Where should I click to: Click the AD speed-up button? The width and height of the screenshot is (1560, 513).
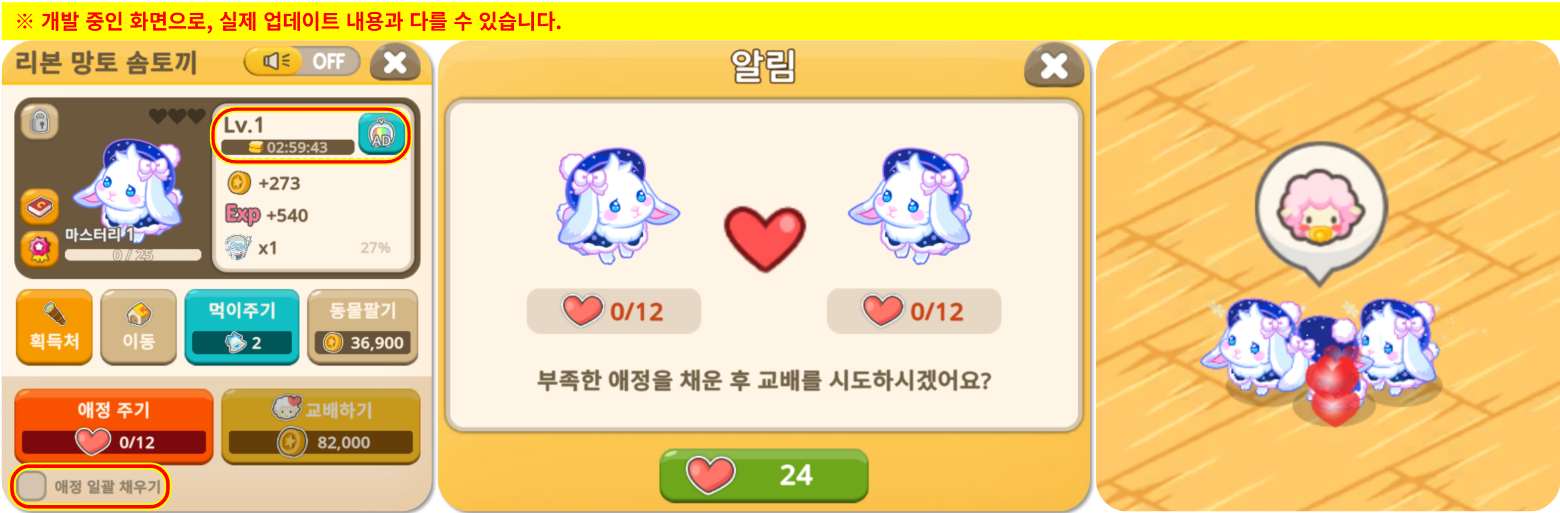pos(382,133)
